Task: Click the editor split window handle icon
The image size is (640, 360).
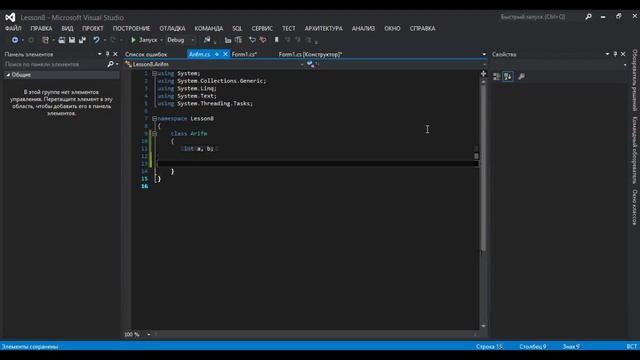Action: pyautogui.click(x=483, y=74)
